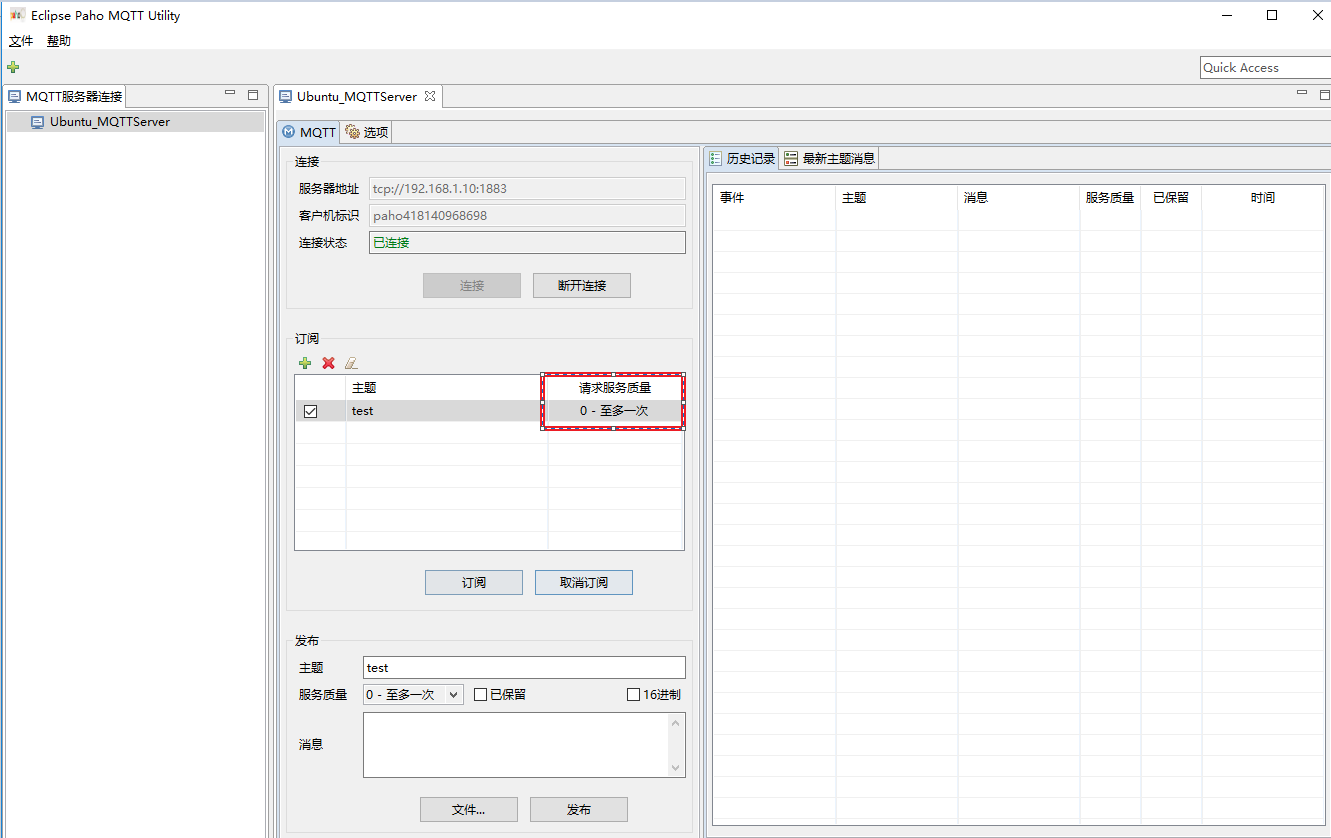This screenshot has width=1331, height=838.
Task: Minimize the Ubuntu_MQTTServer editor area
Action: 1302,93
